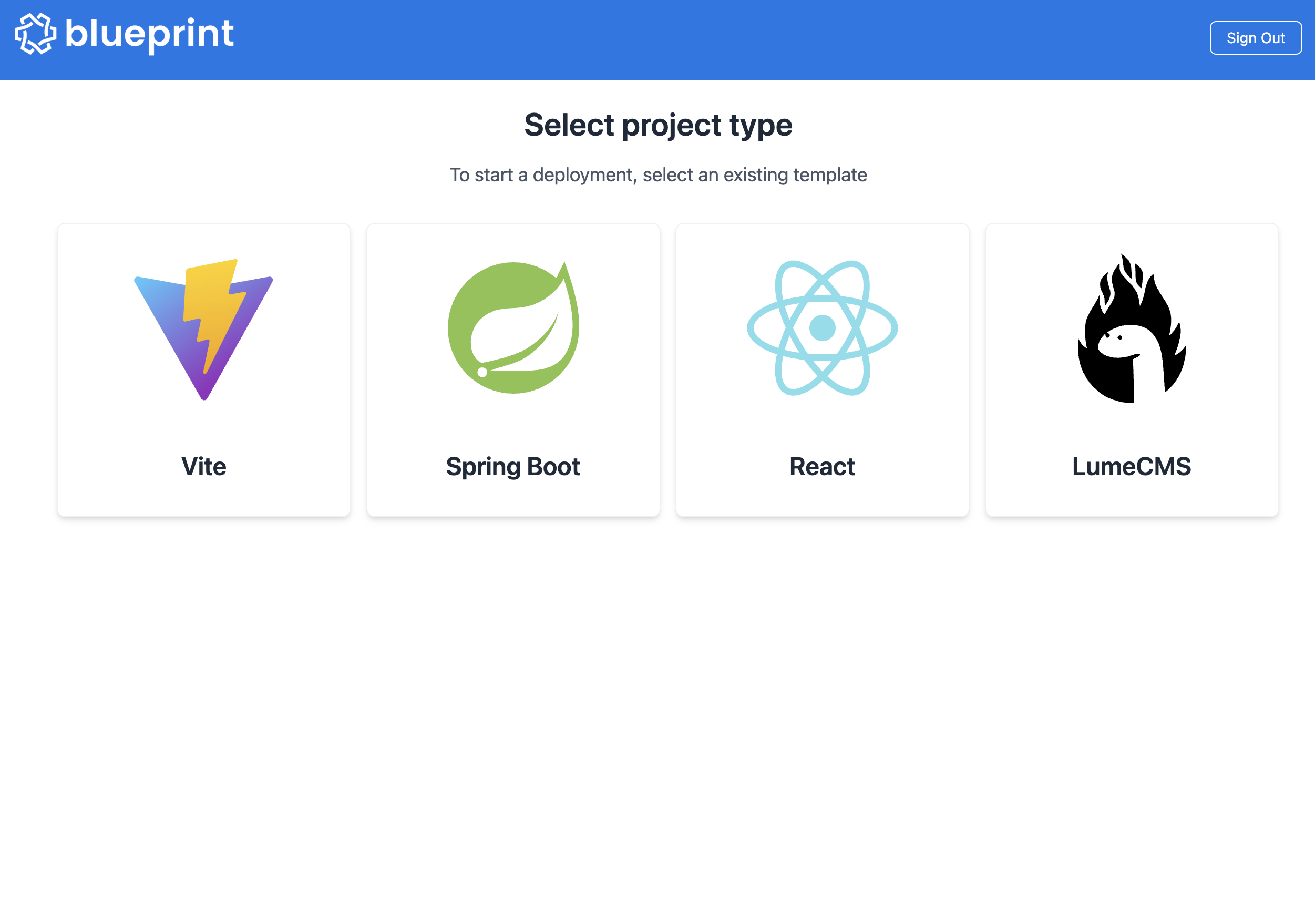Image resolution: width=1315 pixels, height=924 pixels.
Task: Select the React template label
Action: click(822, 466)
